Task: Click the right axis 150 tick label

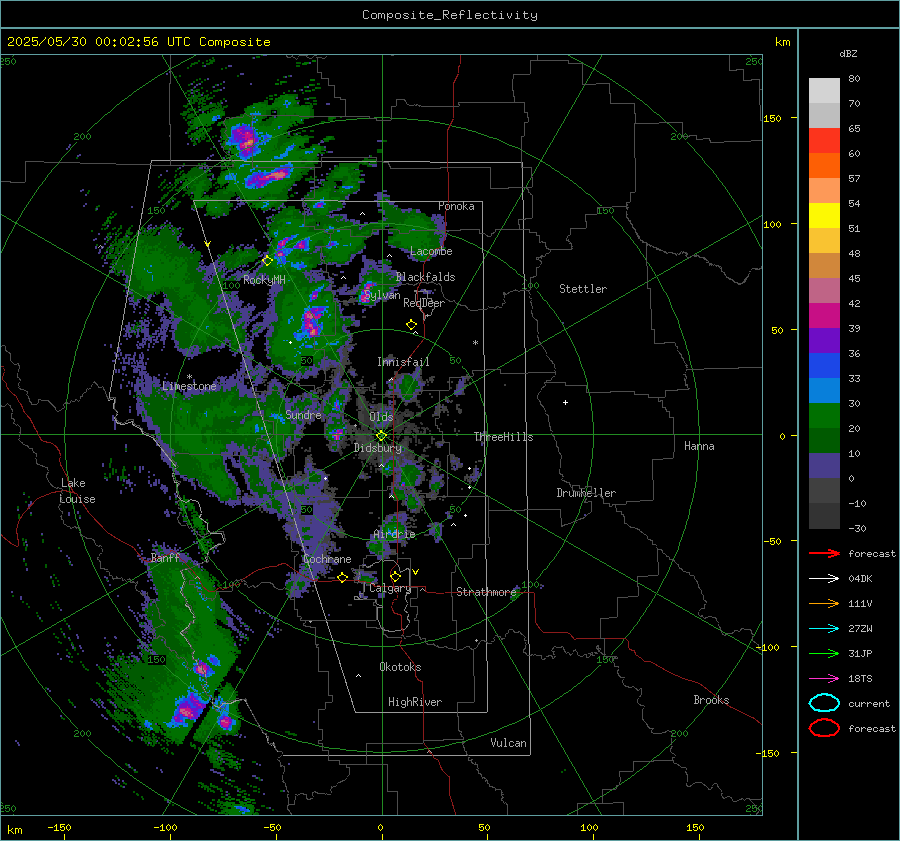Action: (x=772, y=118)
